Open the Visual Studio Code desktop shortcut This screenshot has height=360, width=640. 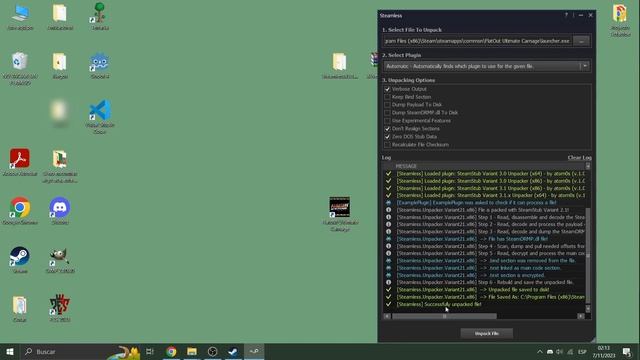pos(100,116)
